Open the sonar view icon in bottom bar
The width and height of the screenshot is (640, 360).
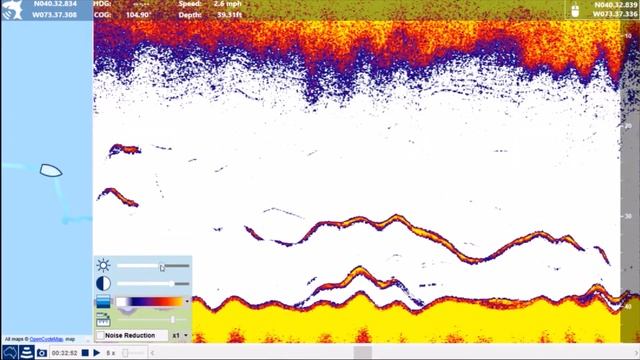tap(27, 353)
